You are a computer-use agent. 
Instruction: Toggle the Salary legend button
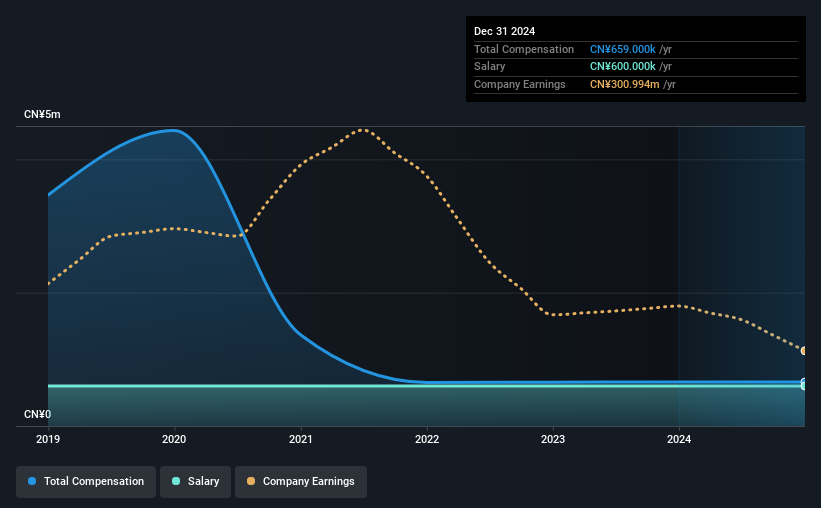(x=195, y=482)
